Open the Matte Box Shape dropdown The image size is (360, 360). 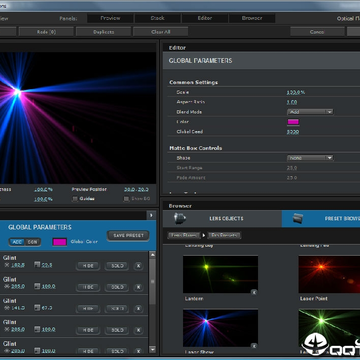pyautogui.click(x=310, y=158)
